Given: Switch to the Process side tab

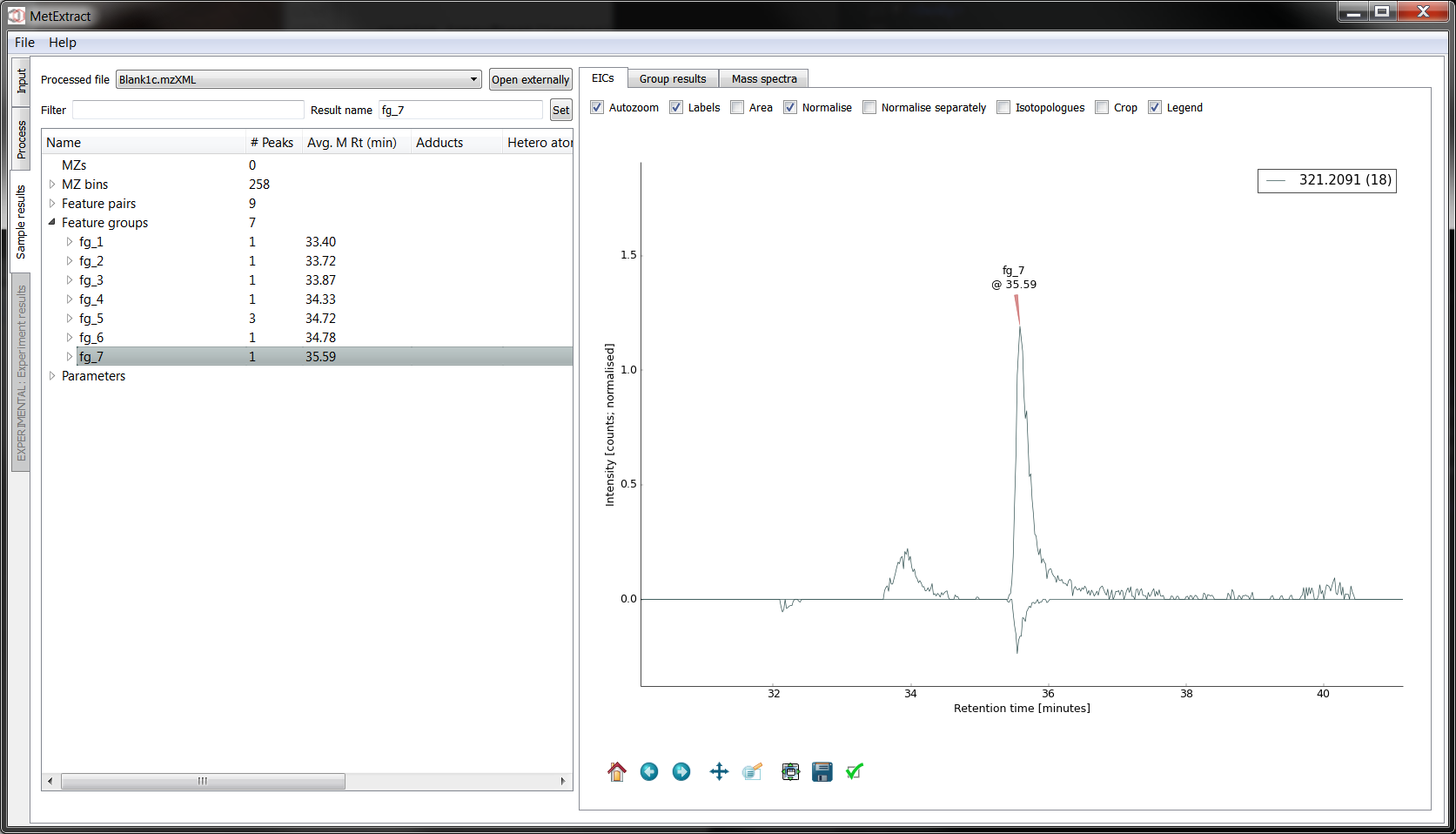Looking at the screenshot, I should point(21,139).
